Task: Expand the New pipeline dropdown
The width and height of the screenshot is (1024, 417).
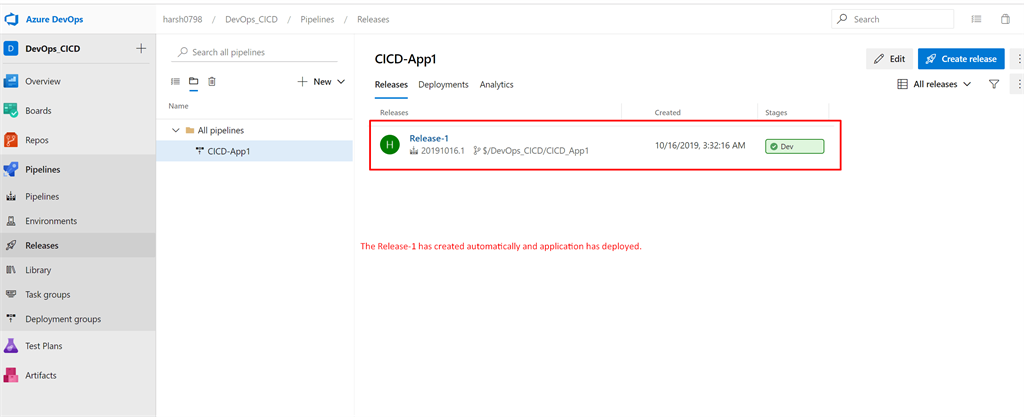Action: tap(322, 82)
